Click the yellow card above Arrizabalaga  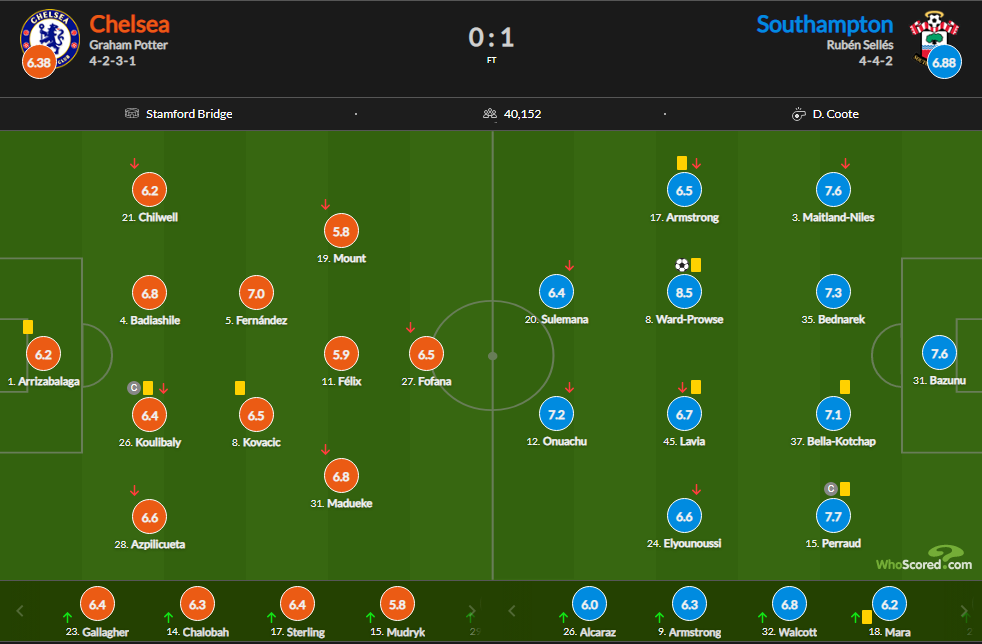[x=28, y=326]
